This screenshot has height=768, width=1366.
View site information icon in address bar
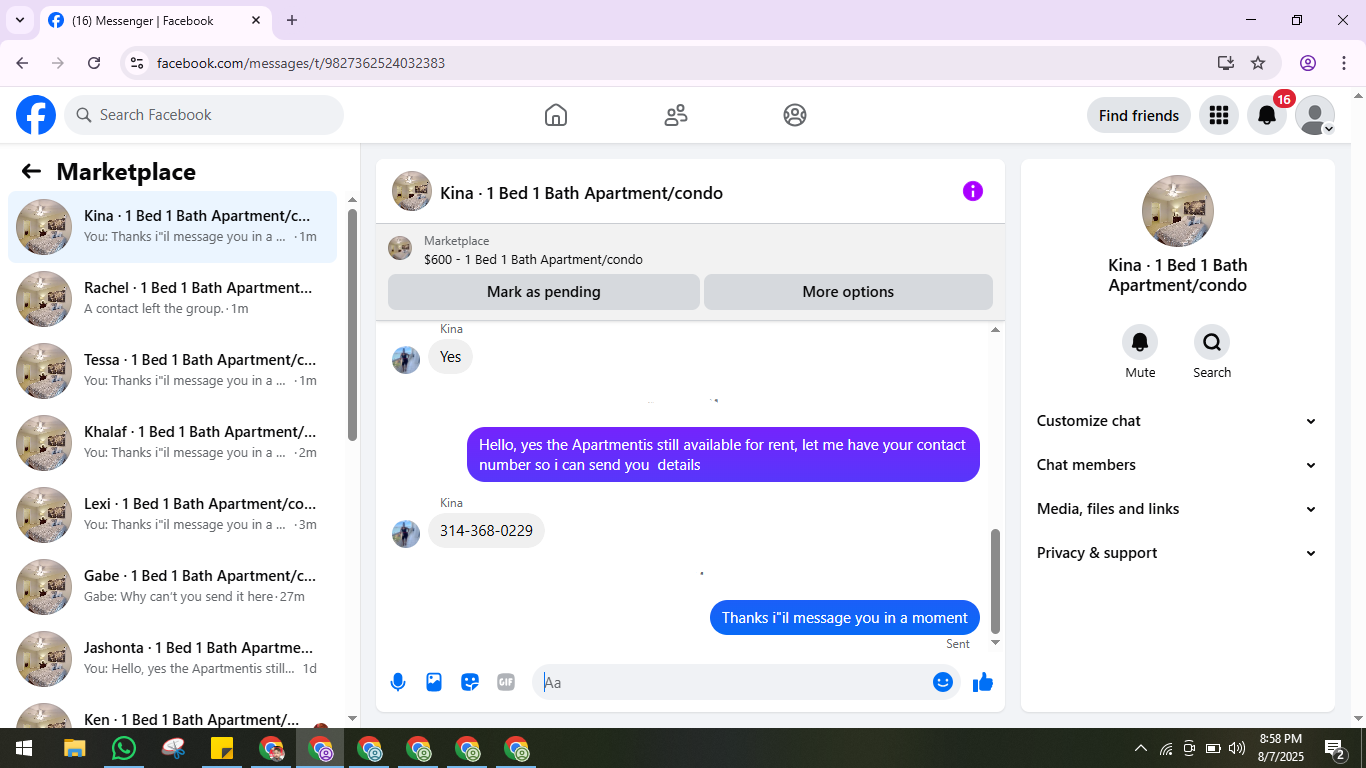tap(138, 63)
